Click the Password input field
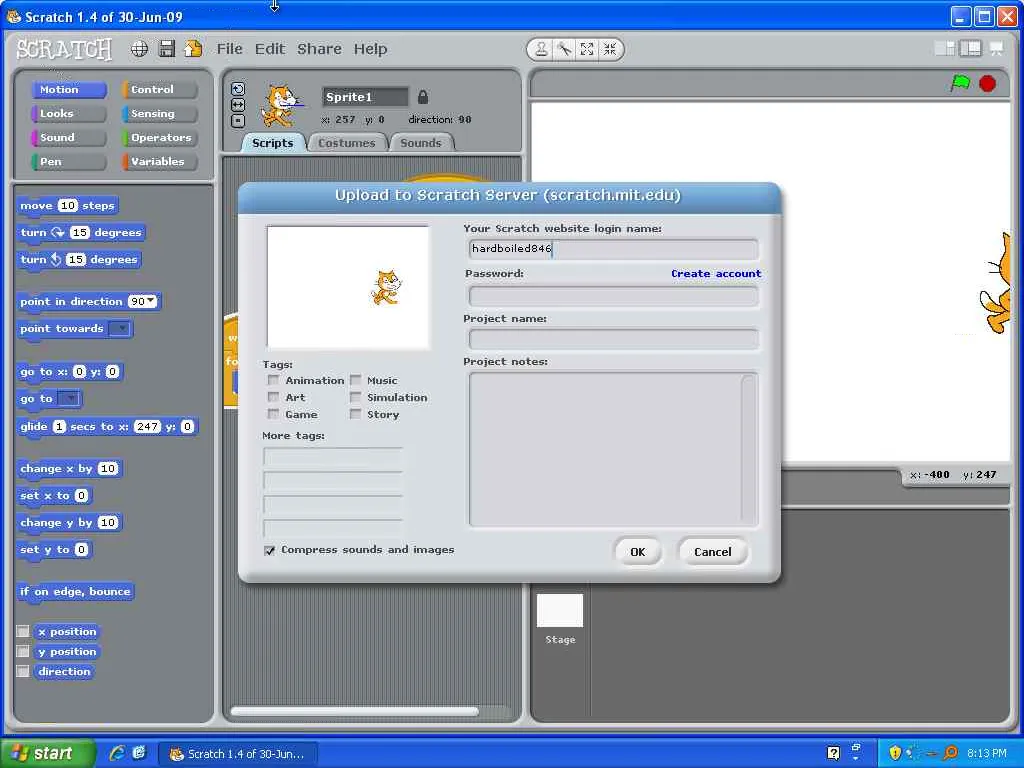1024x768 pixels. [613, 296]
